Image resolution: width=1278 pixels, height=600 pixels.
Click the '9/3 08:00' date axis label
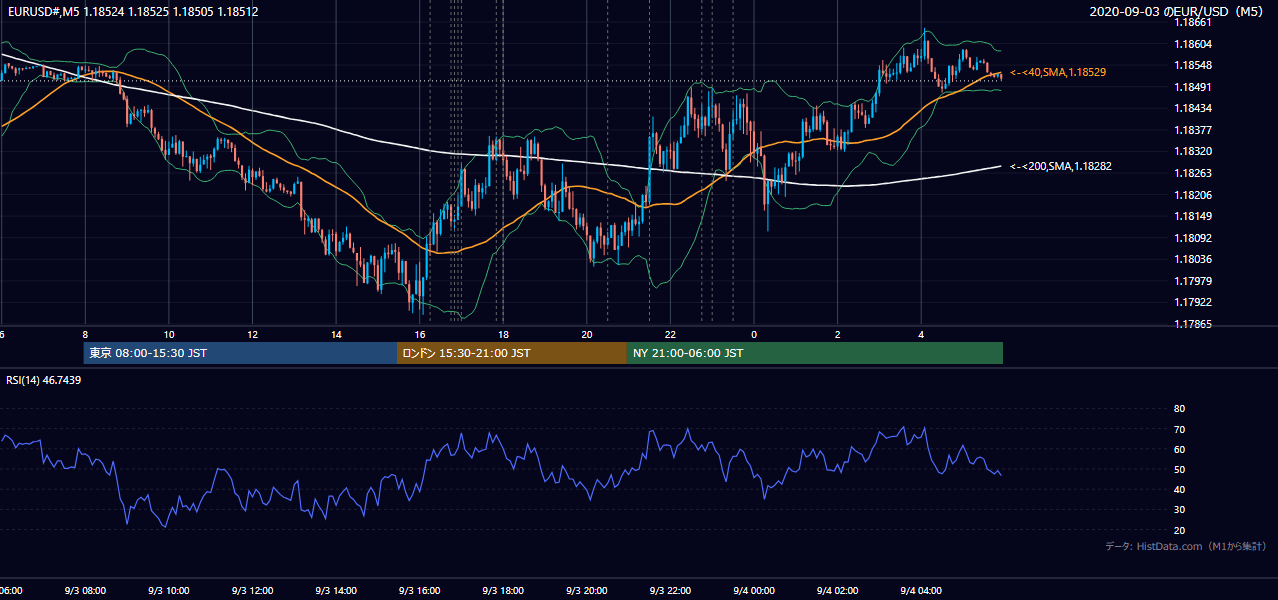coord(85,591)
